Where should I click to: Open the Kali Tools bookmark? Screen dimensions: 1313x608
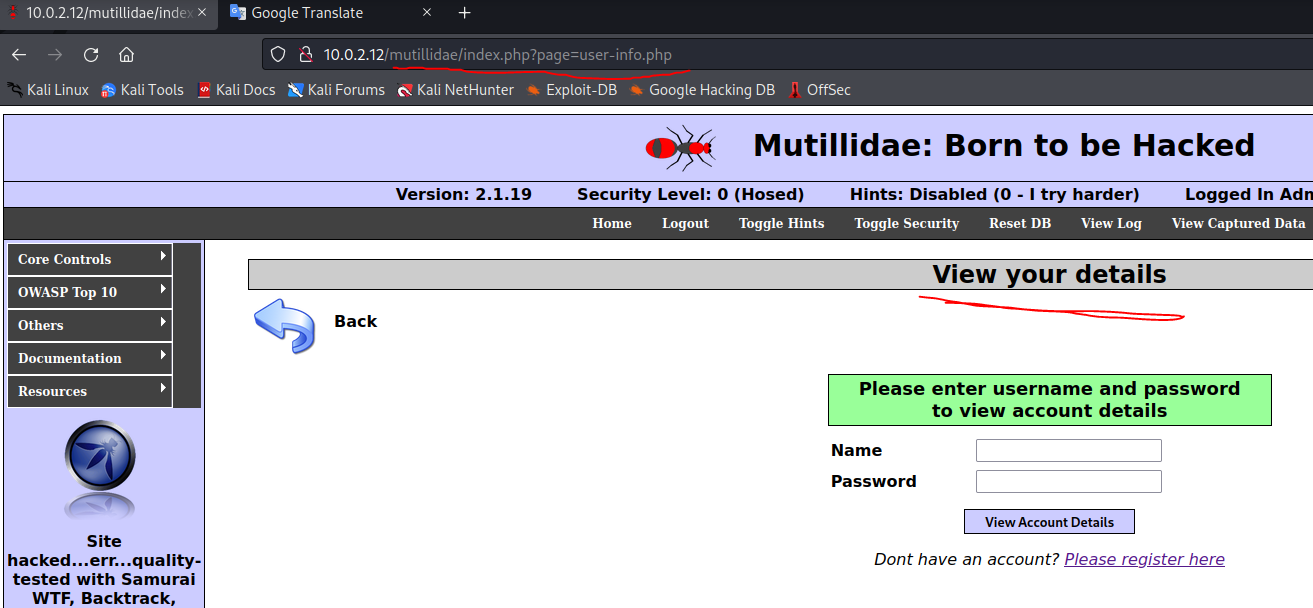point(142,90)
